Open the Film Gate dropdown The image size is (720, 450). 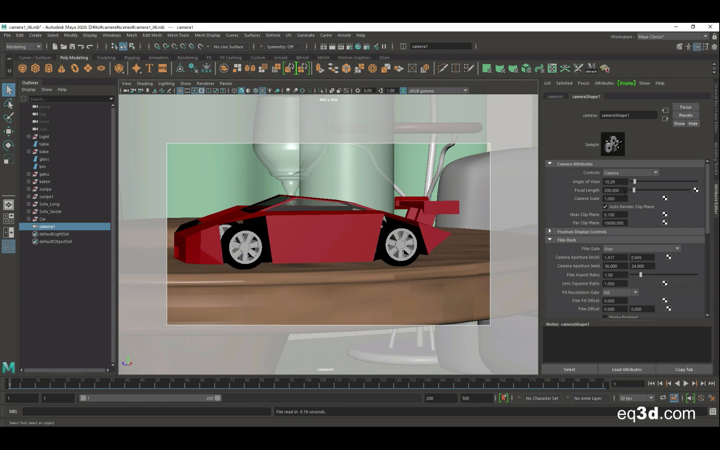click(x=640, y=248)
